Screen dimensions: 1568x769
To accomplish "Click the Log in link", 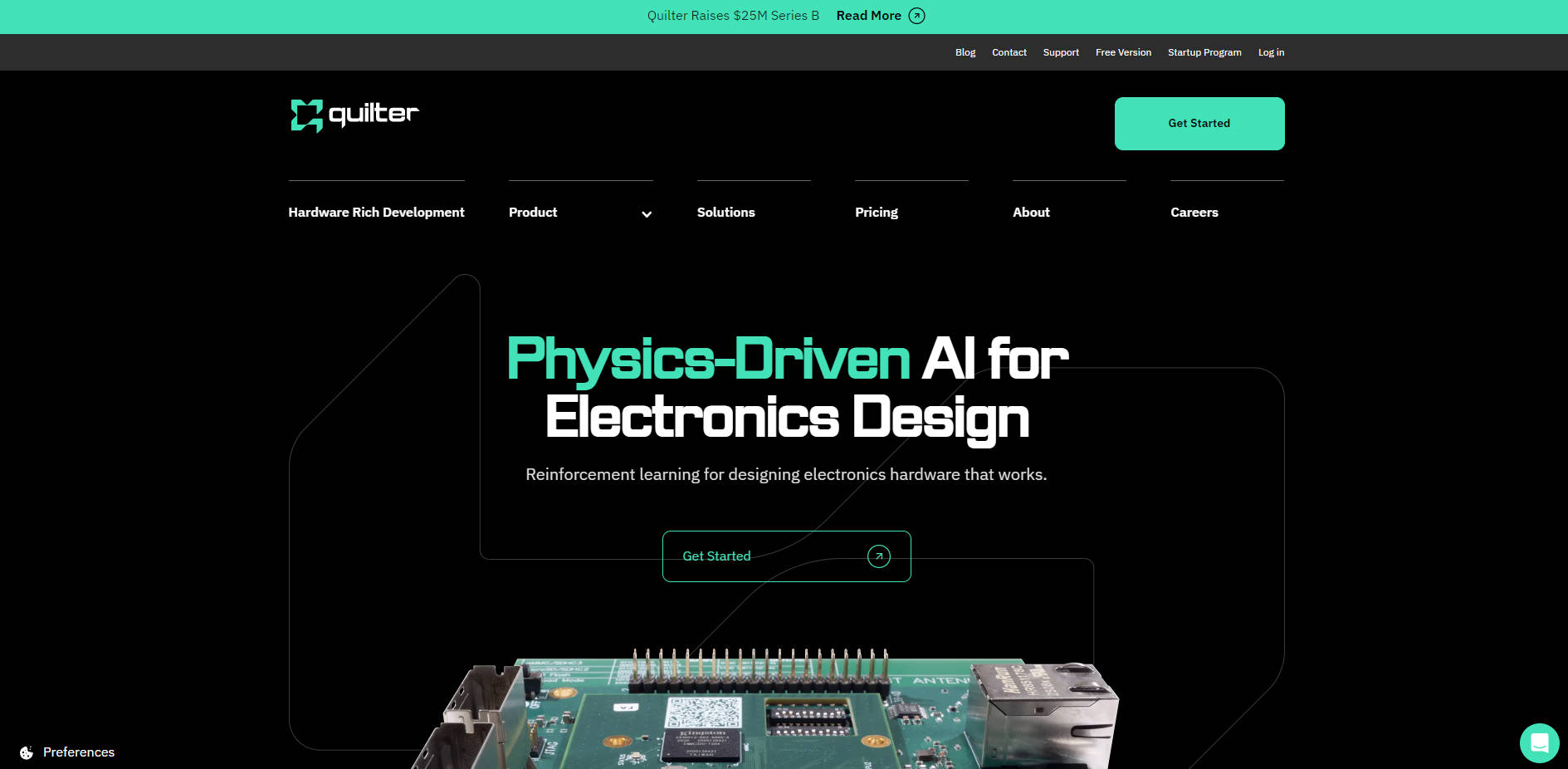I will click(x=1270, y=52).
